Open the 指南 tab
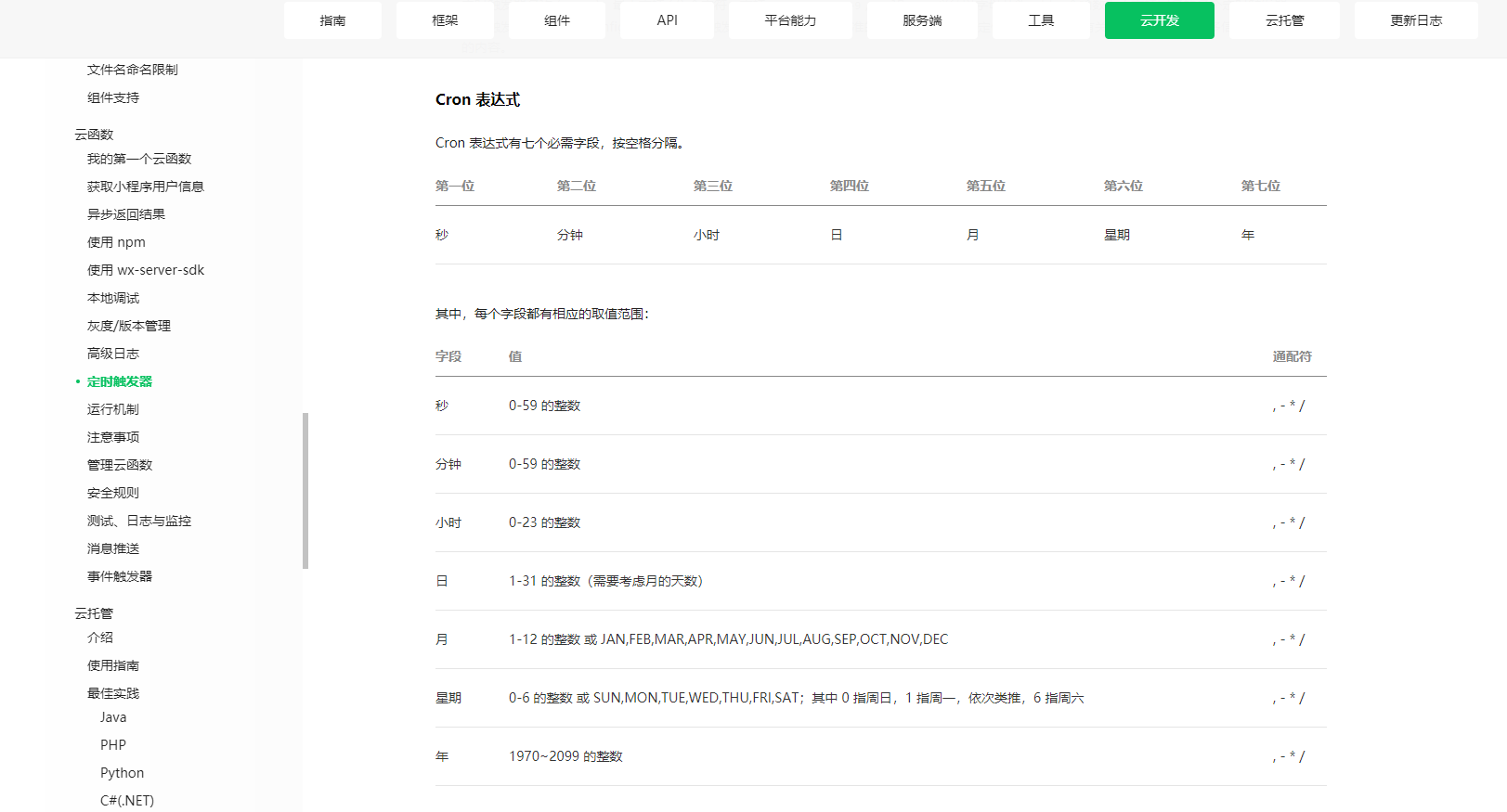The height and width of the screenshot is (812, 1507). 332,20
